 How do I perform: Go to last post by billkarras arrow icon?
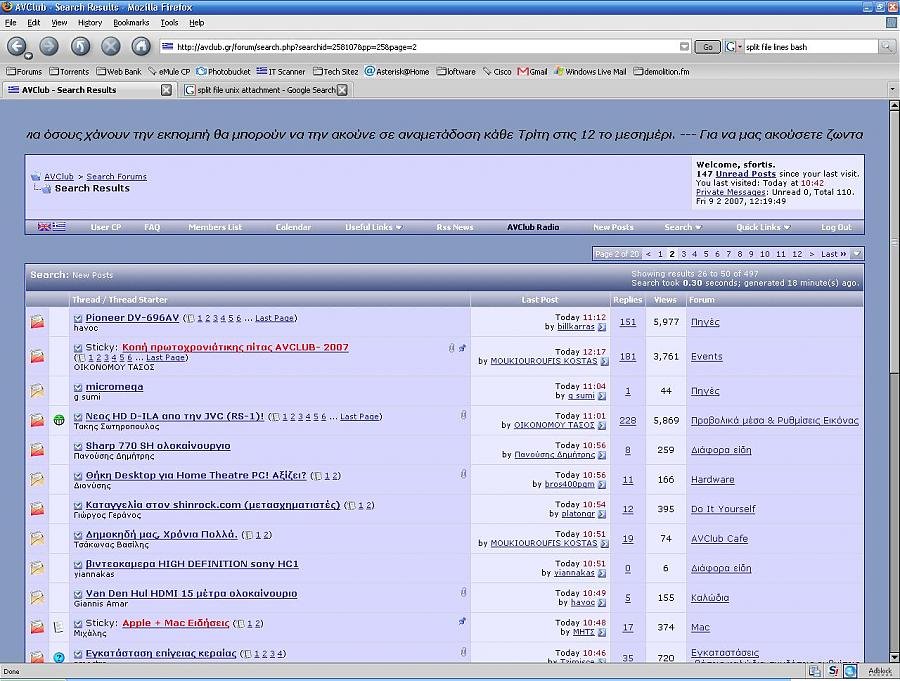click(602, 327)
